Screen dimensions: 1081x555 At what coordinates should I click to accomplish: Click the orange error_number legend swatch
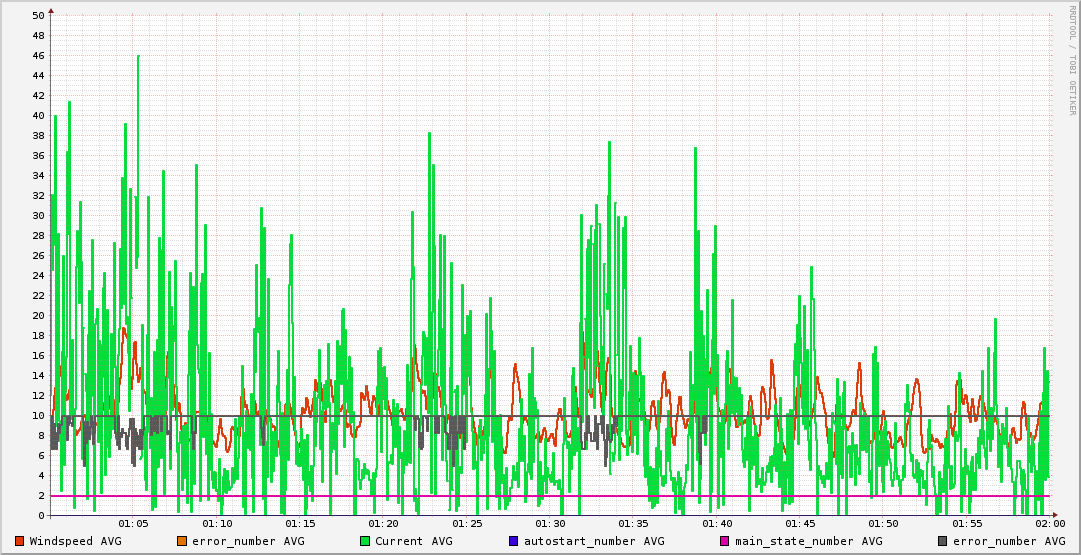(181, 541)
